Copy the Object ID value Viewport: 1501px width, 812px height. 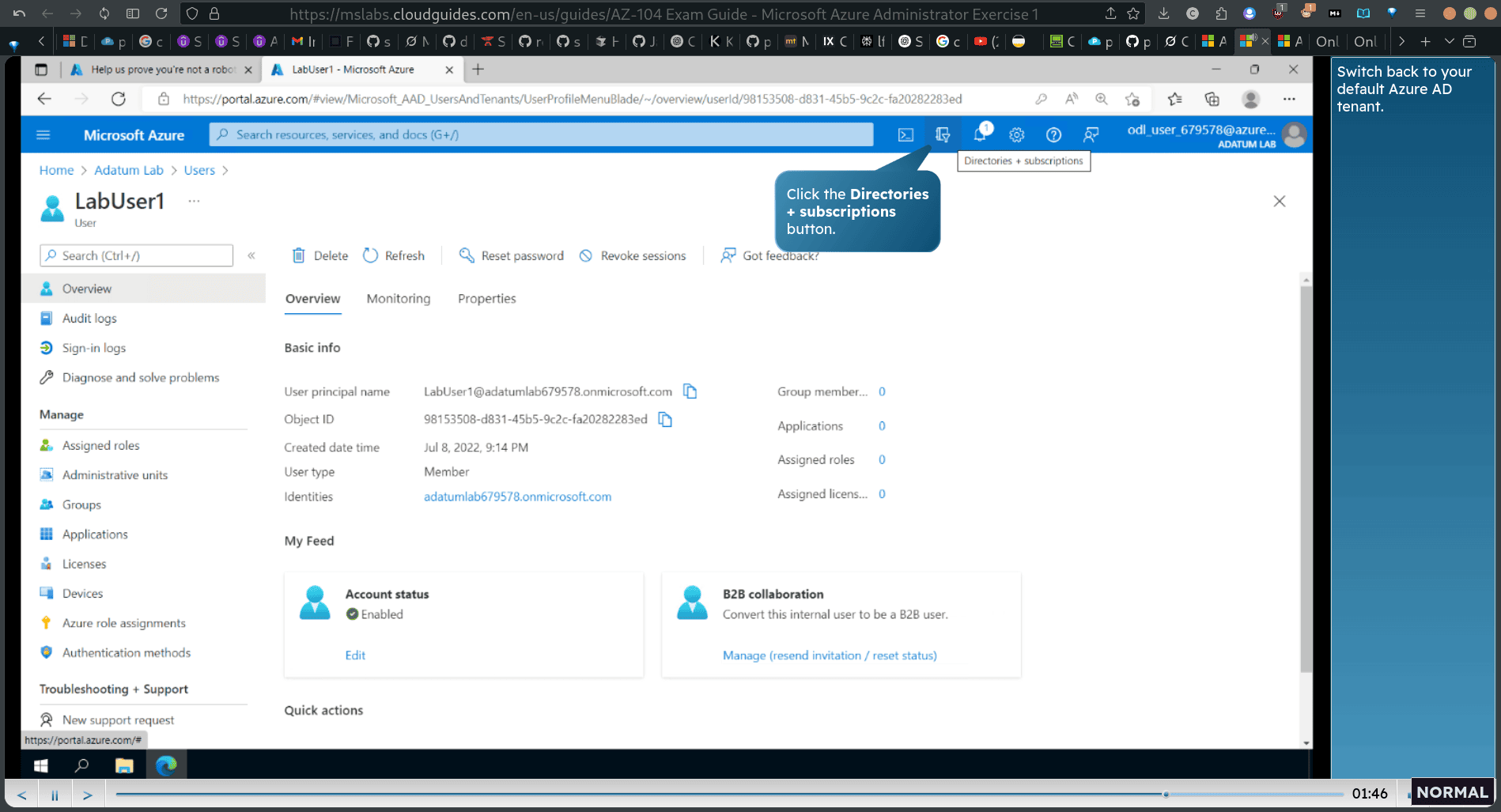[x=665, y=419]
